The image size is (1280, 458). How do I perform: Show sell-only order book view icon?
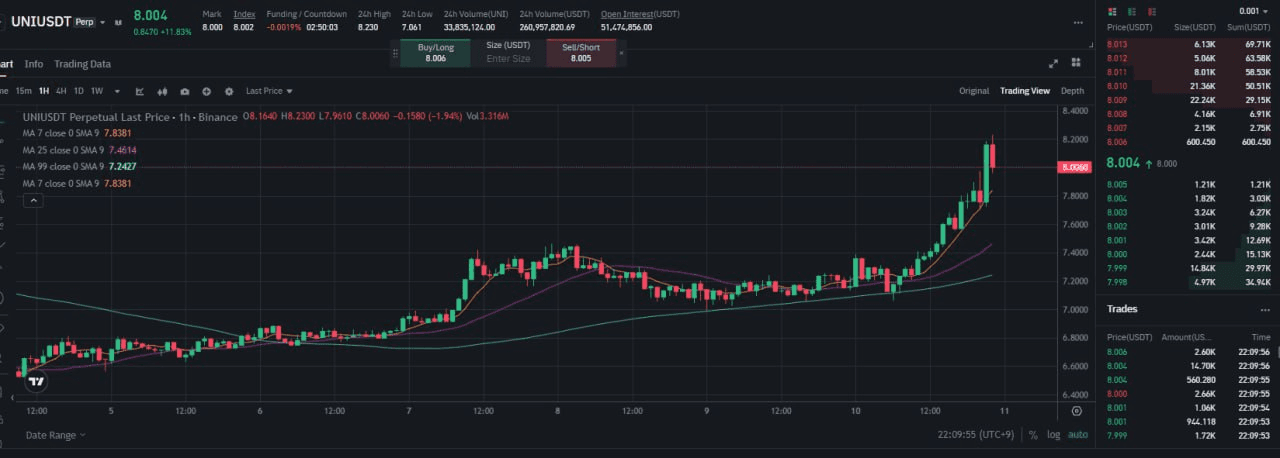1152,12
